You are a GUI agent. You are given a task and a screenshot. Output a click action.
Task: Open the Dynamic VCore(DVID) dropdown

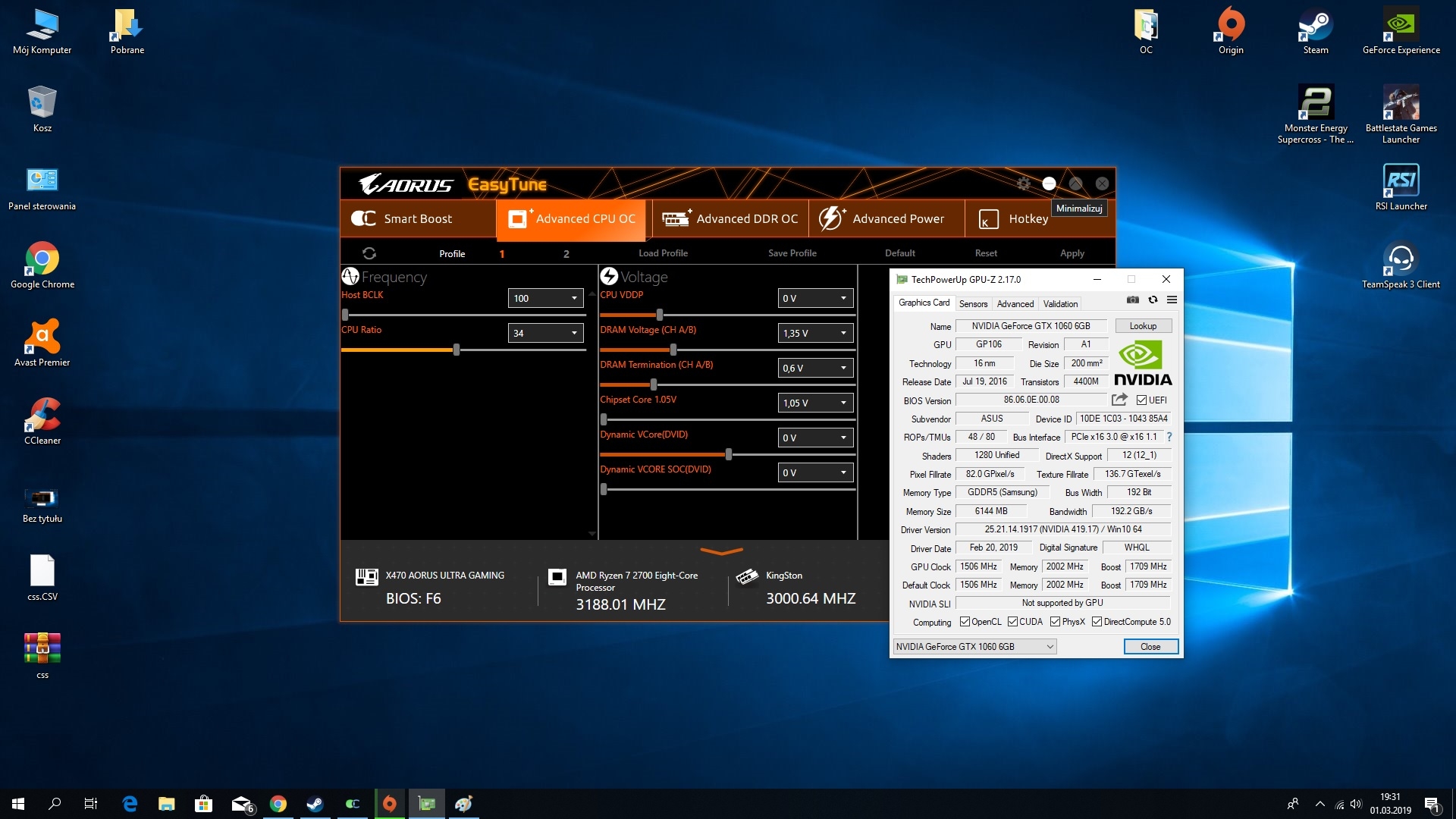point(815,438)
